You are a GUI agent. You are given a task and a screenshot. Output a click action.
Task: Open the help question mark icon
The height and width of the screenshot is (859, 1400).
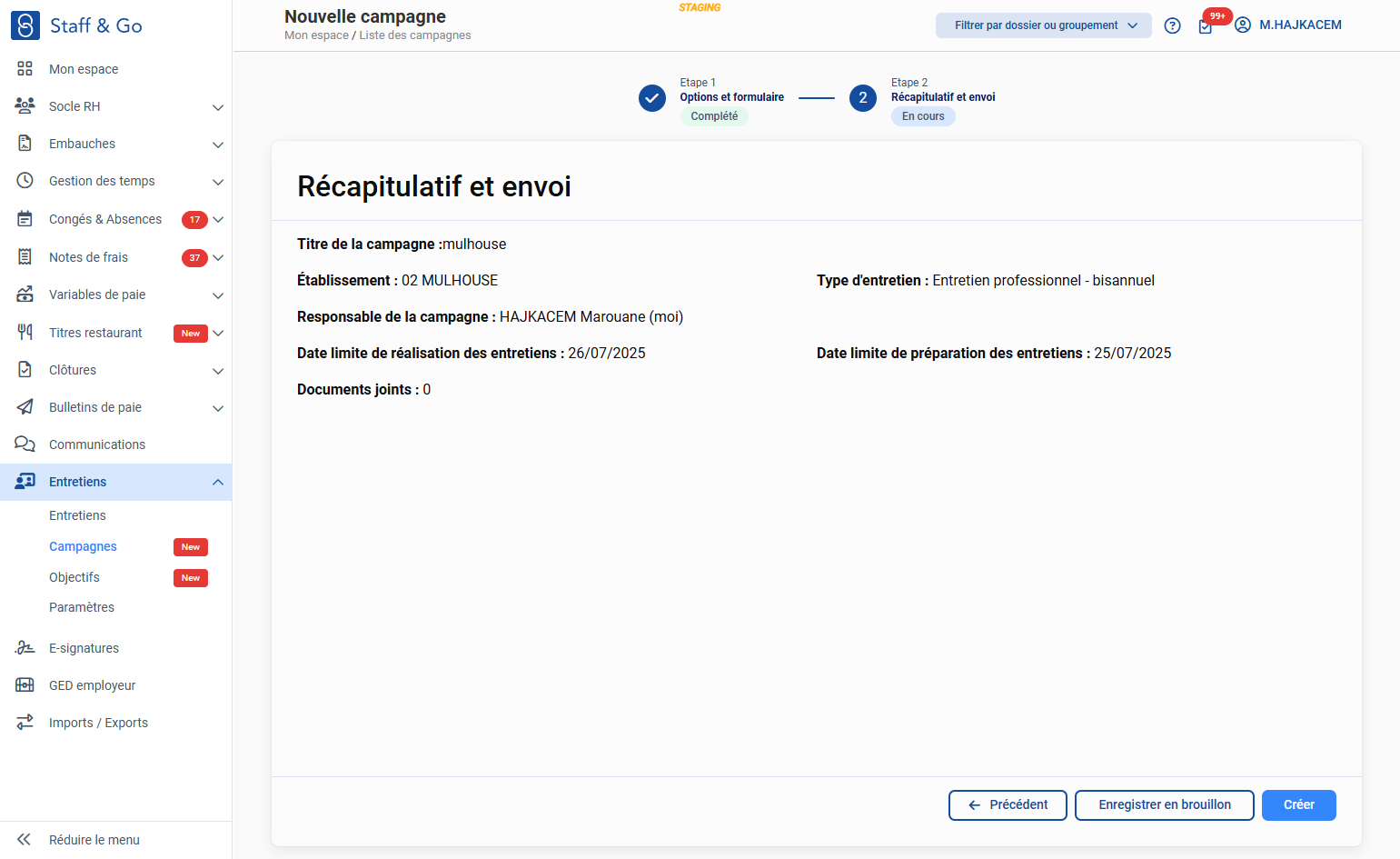(x=1172, y=25)
